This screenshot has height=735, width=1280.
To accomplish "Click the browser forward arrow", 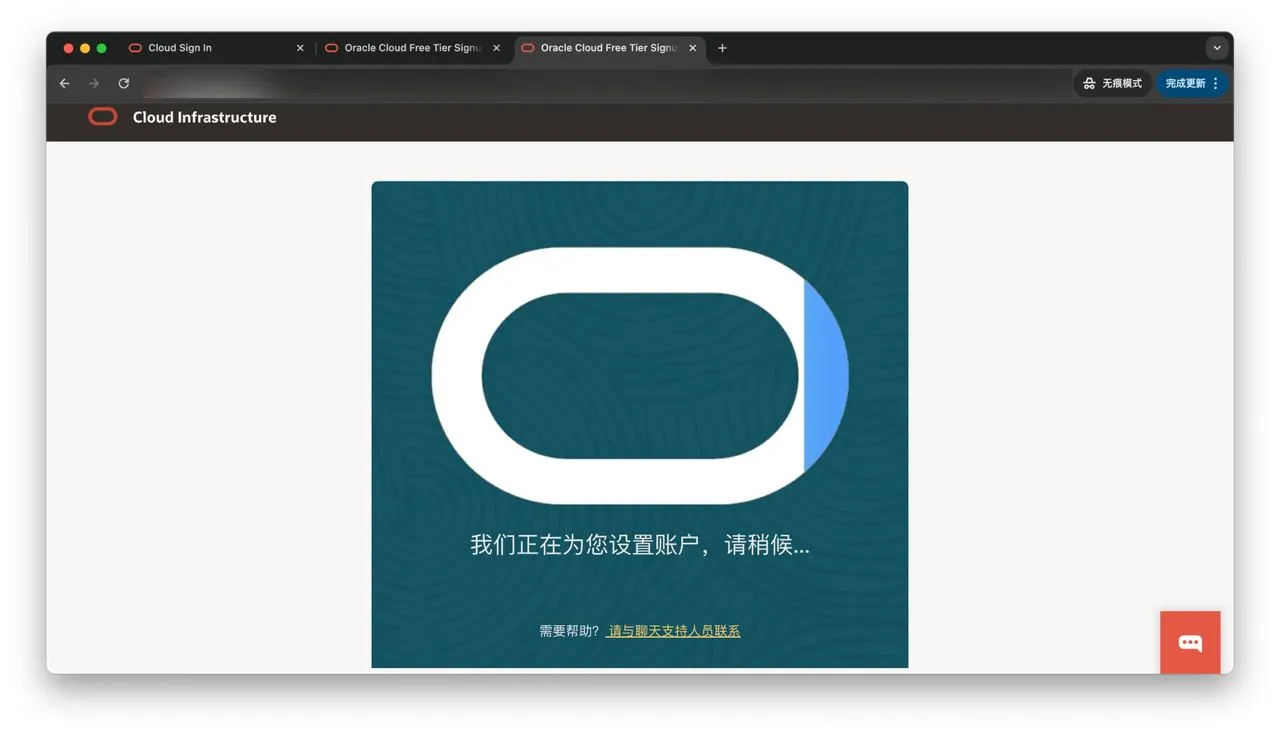I will pos(94,84).
